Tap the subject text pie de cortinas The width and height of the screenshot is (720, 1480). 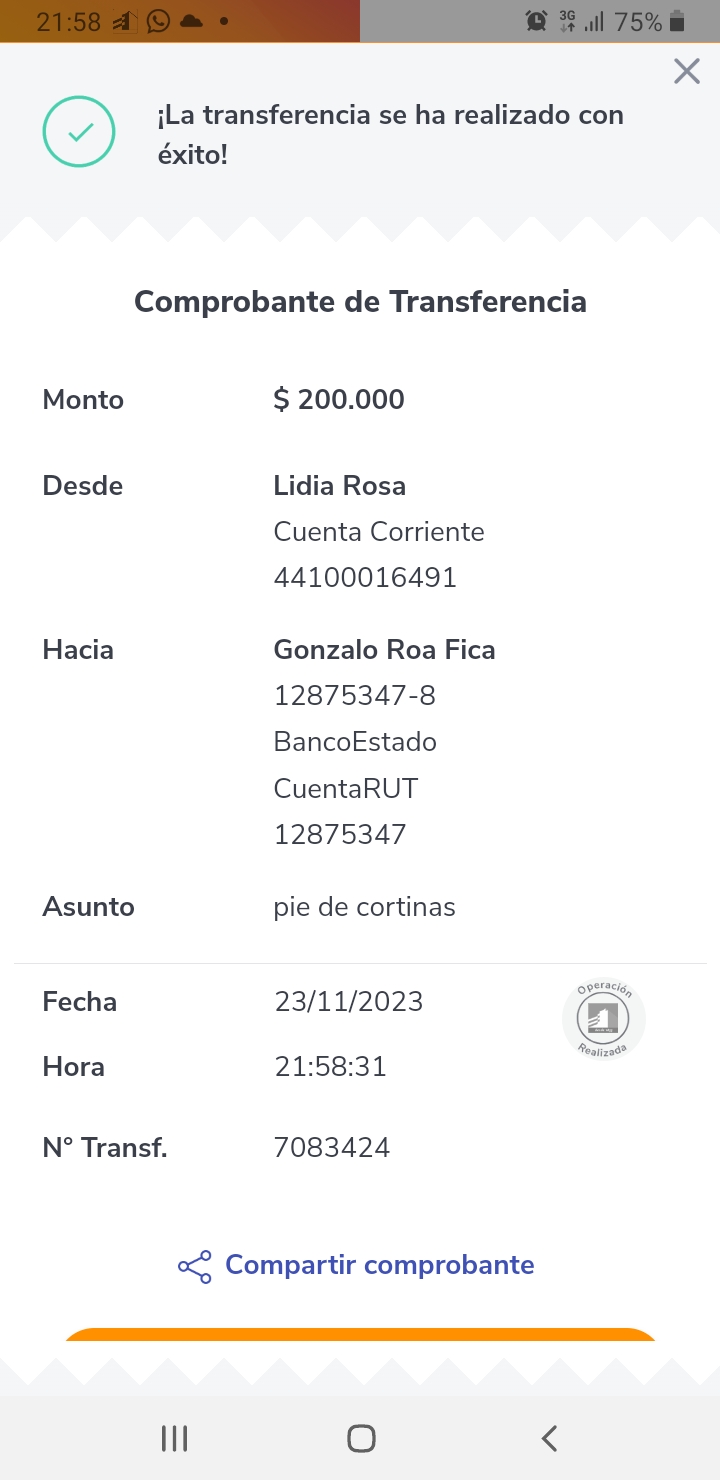point(364,907)
